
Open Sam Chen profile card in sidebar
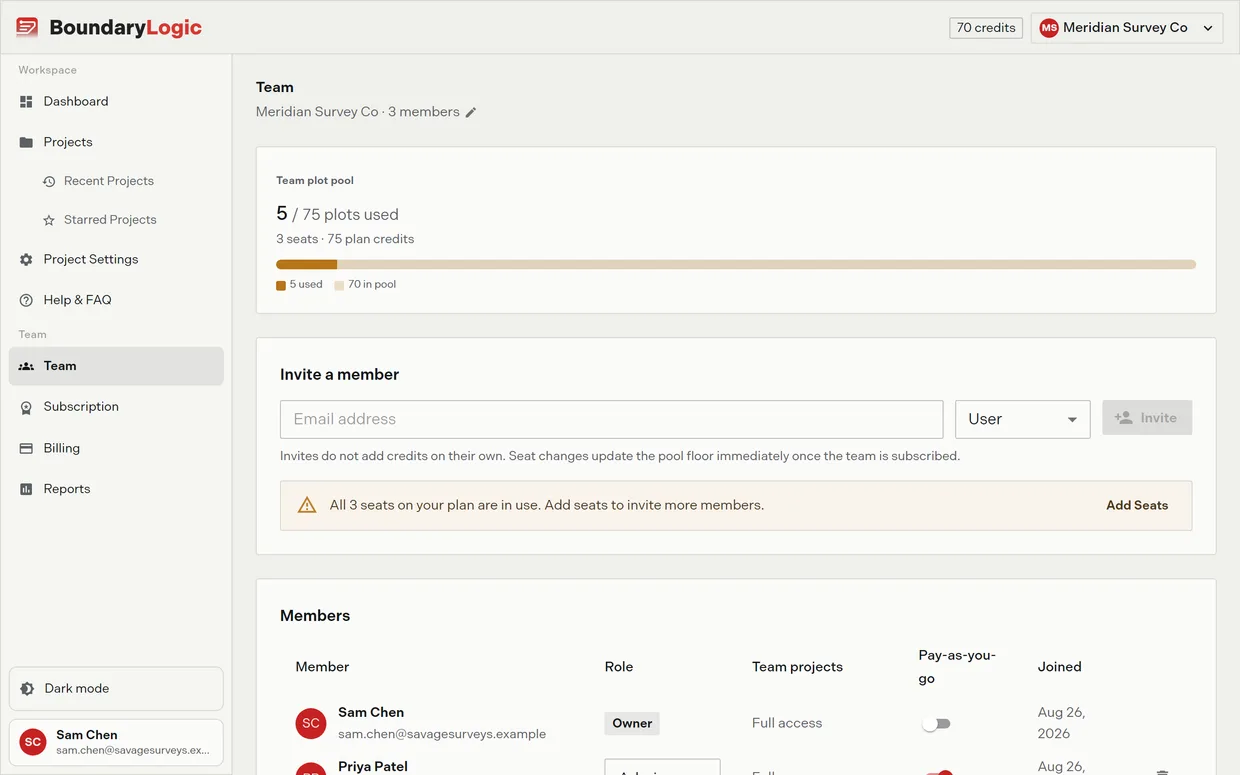coord(116,742)
